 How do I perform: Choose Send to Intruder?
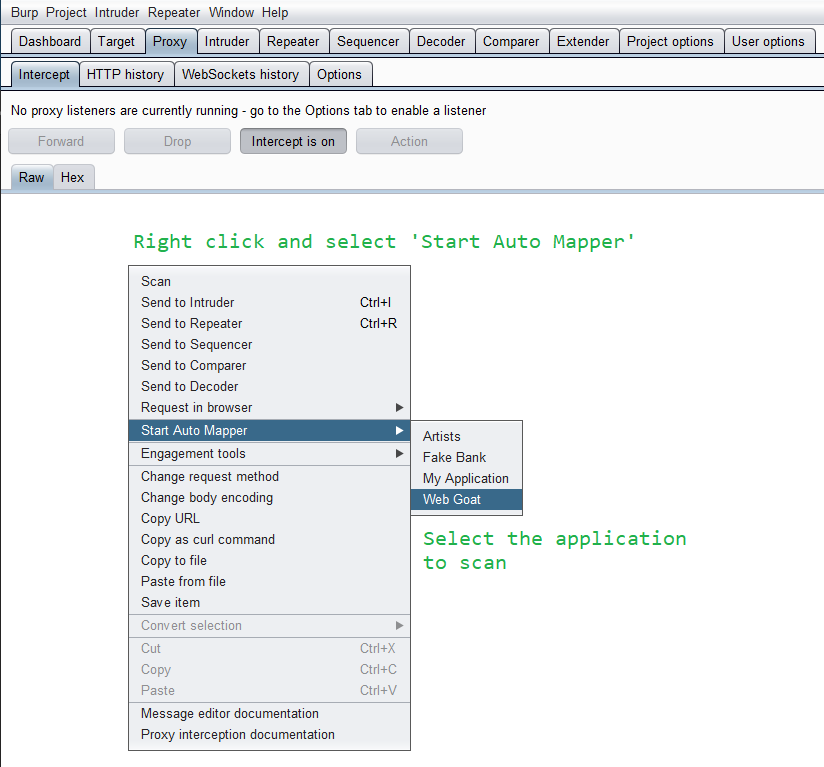point(188,302)
